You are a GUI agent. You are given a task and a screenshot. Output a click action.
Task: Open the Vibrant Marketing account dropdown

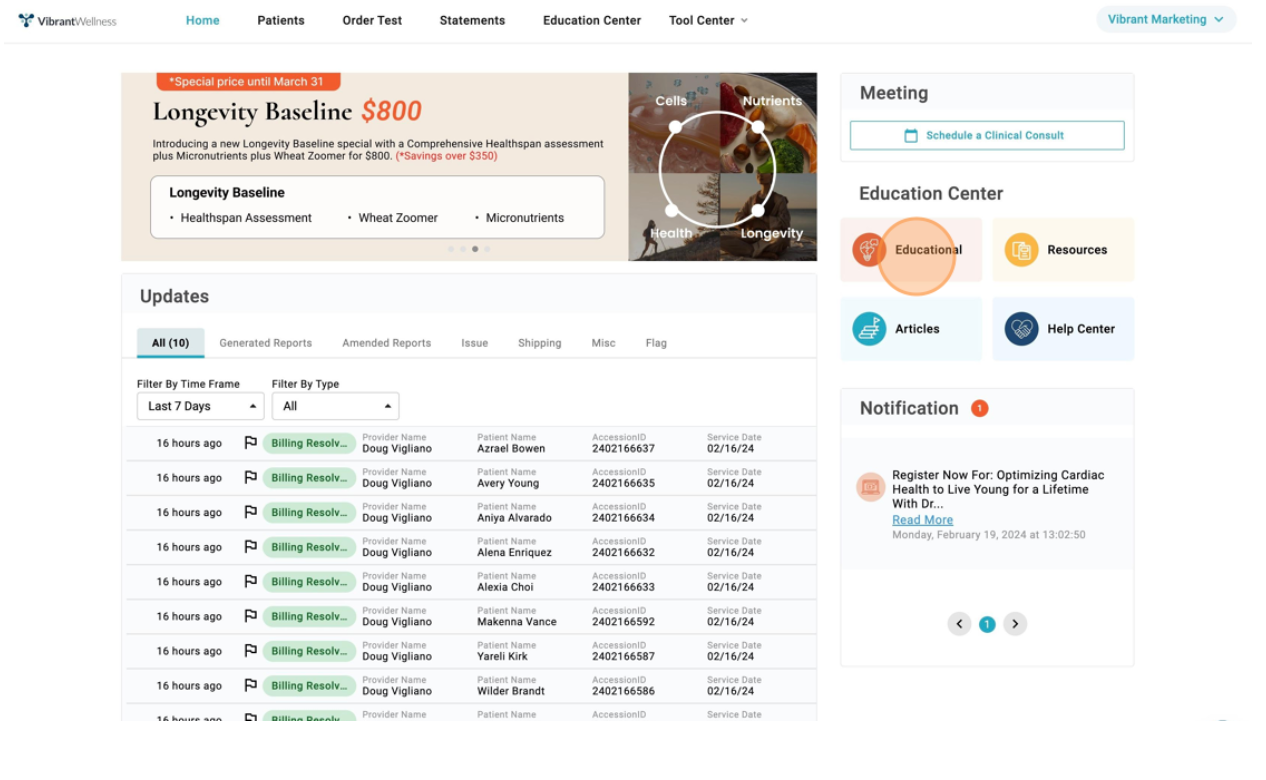click(x=1166, y=19)
